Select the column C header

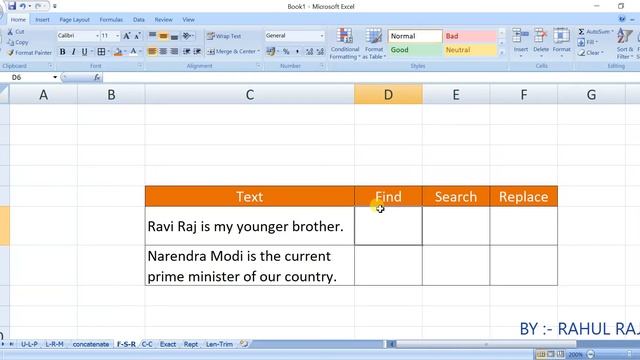[x=249, y=95]
